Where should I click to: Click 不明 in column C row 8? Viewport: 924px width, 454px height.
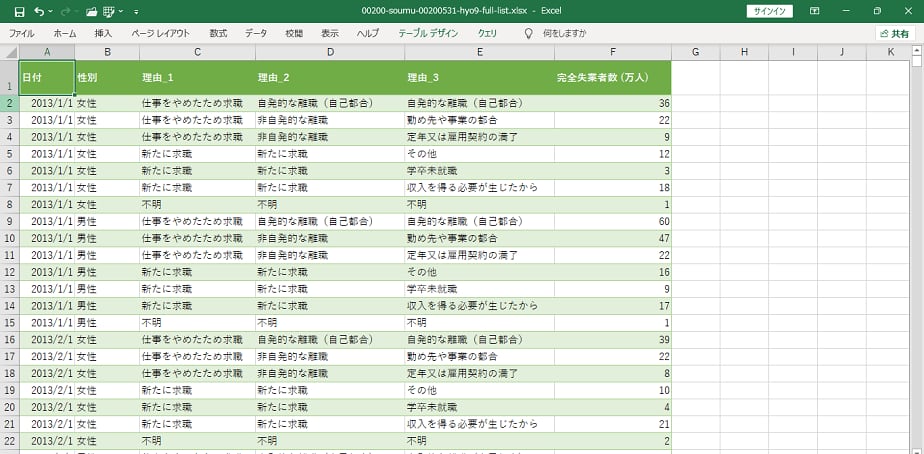click(151, 205)
